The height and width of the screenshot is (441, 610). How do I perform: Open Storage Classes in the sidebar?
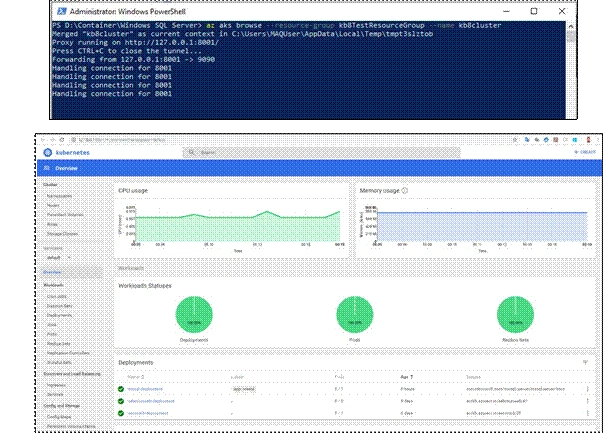point(62,234)
